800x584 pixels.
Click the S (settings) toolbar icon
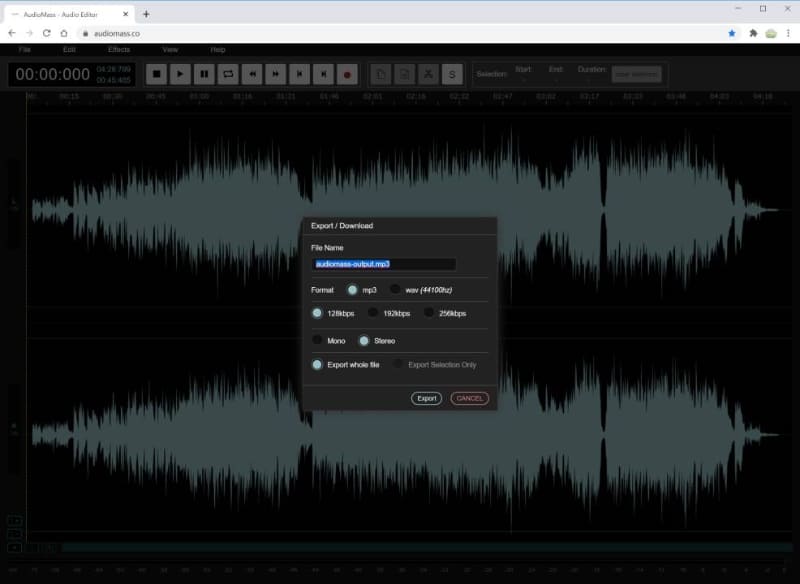[452, 74]
